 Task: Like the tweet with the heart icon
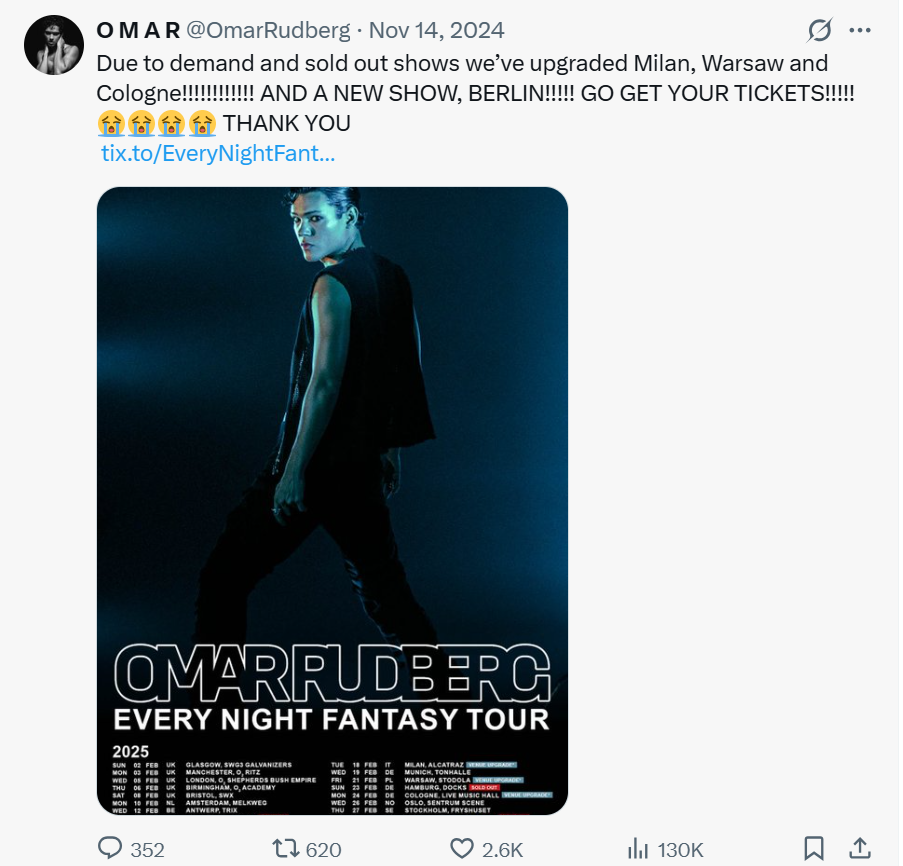(461, 849)
